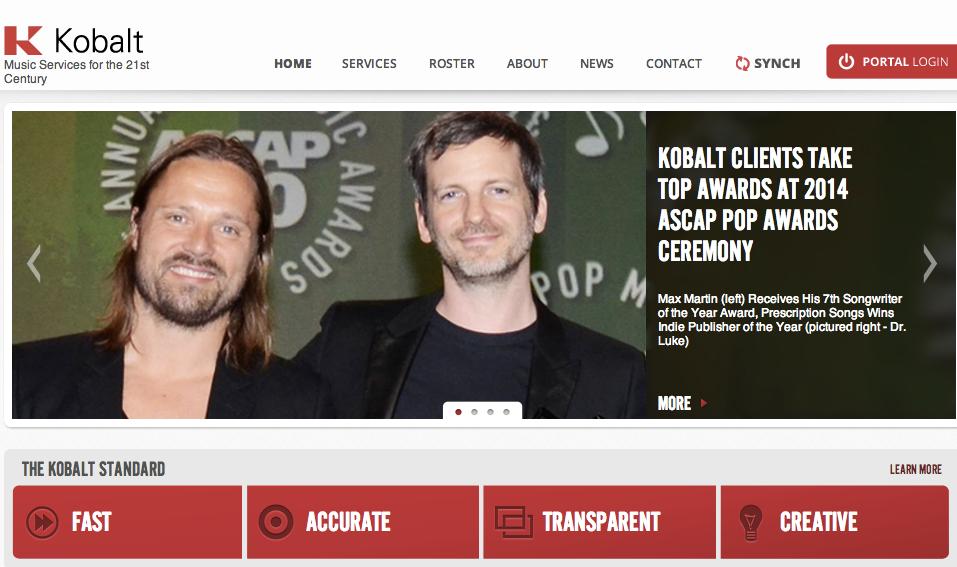Click the power icon in Portal Login
This screenshot has height=567, width=957.
tap(846, 62)
